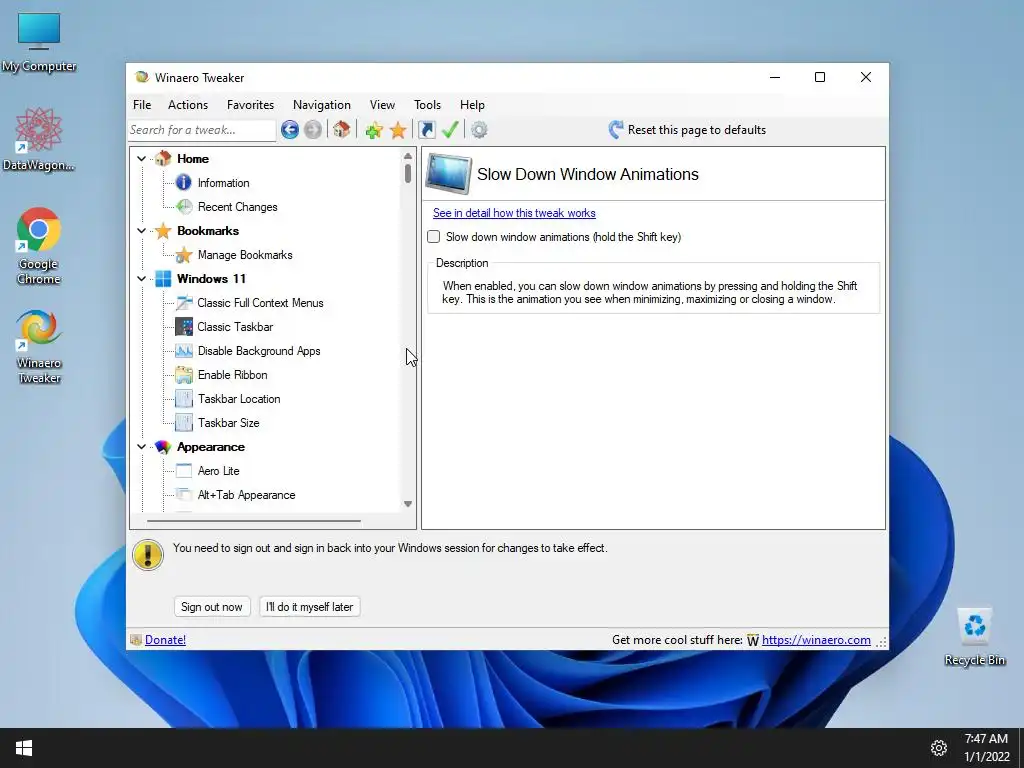Click the Aero Lite icon
The width and height of the screenshot is (1024, 768).
pos(184,471)
